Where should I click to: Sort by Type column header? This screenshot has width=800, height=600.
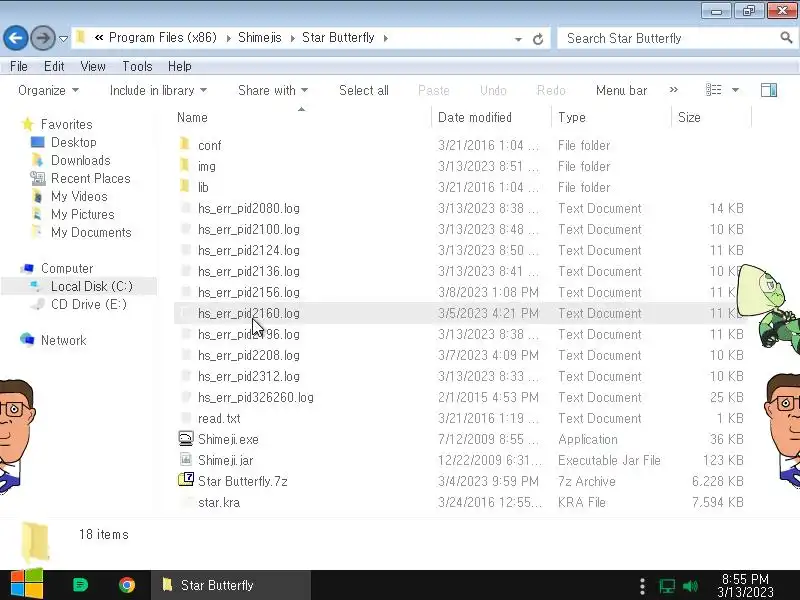click(x=572, y=117)
